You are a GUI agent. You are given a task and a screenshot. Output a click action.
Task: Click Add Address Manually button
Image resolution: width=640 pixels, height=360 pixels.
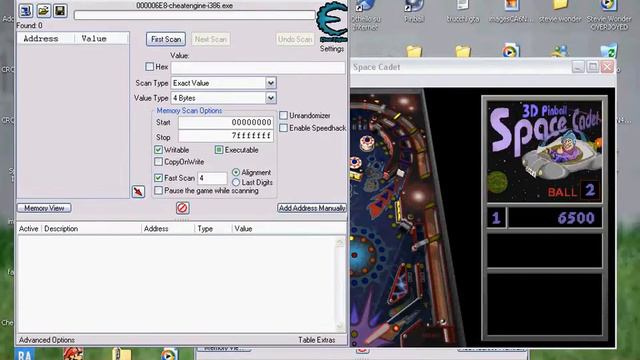point(312,208)
